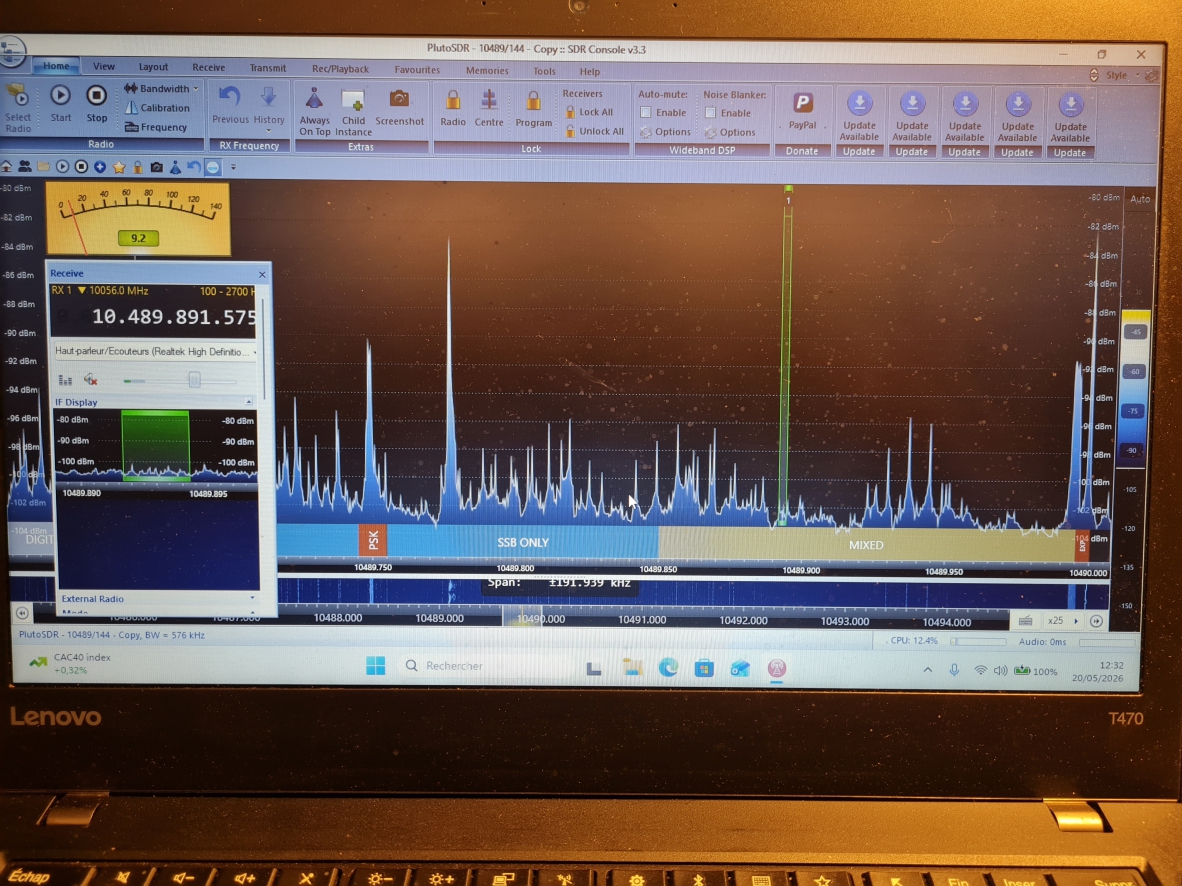The image size is (1182, 886).
Task: Open the Home ribbon tab
Action: (56, 66)
